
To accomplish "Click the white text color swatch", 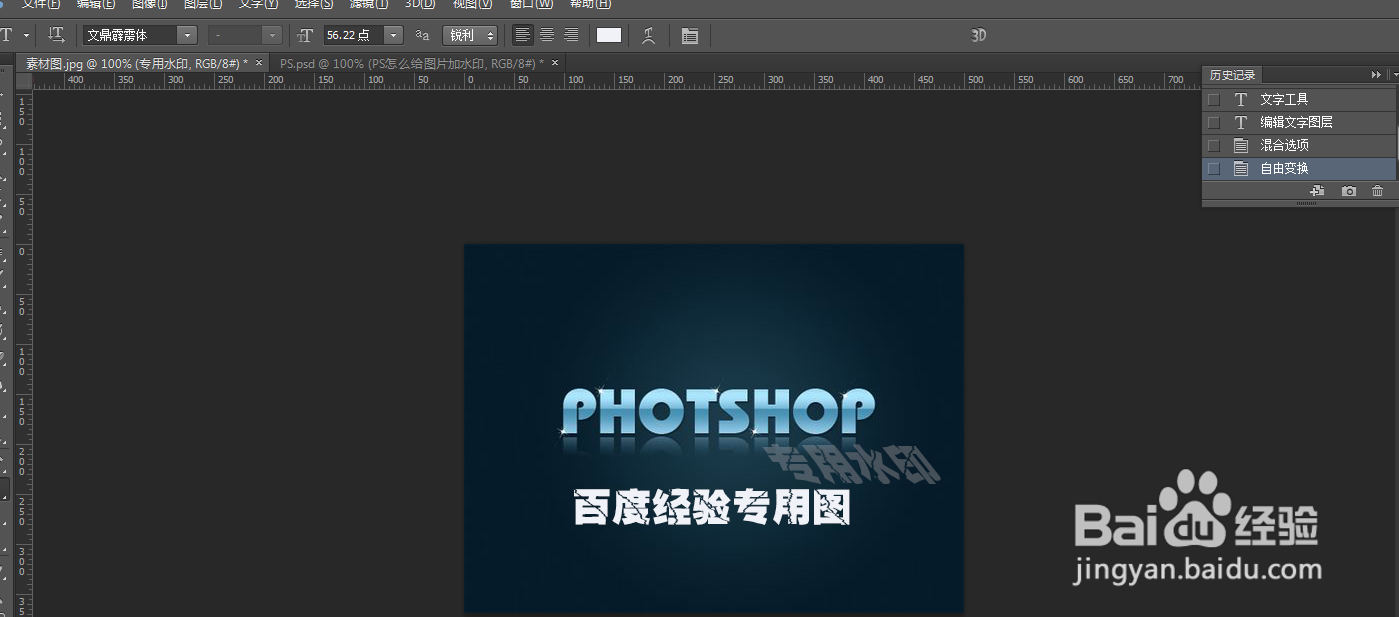I will (x=608, y=35).
